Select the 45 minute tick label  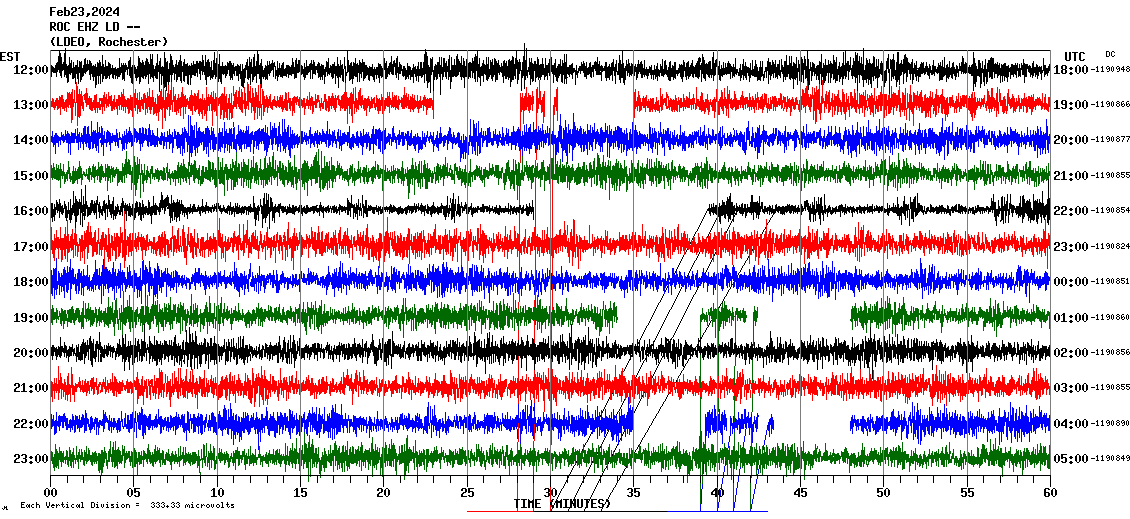click(799, 492)
